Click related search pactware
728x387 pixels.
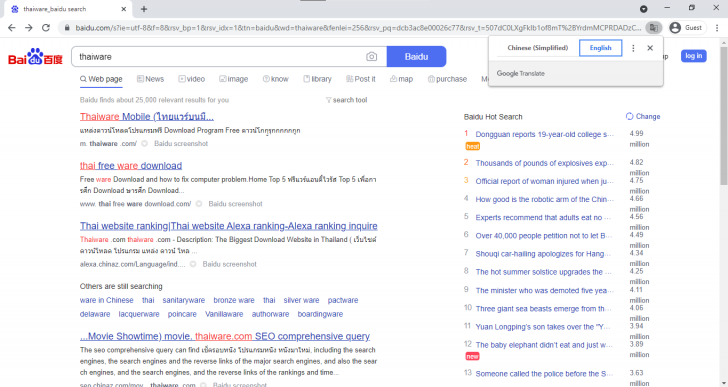pos(343,300)
